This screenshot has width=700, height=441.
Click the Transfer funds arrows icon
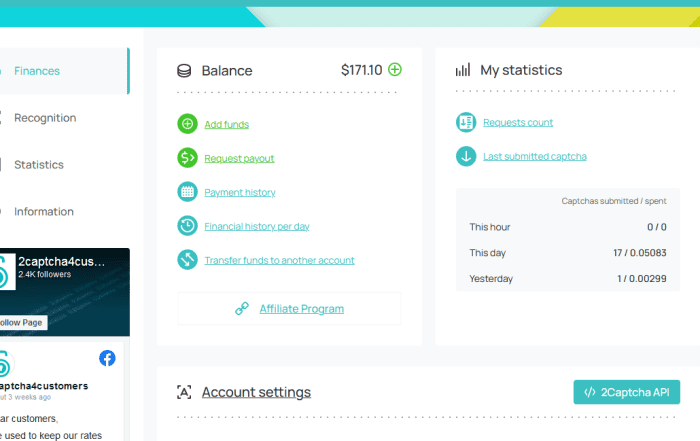(x=187, y=260)
